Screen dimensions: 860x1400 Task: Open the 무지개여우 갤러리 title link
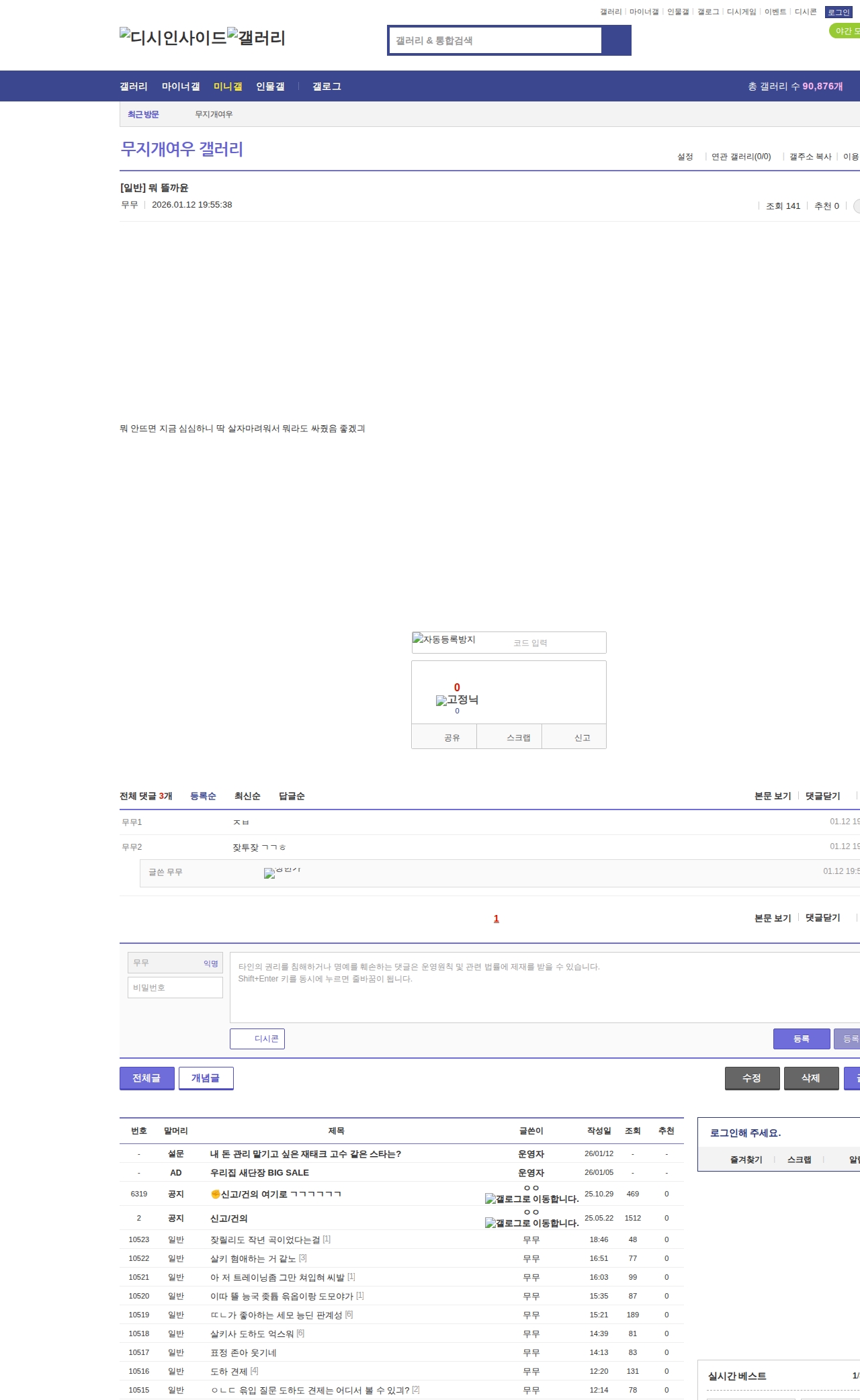click(181, 149)
